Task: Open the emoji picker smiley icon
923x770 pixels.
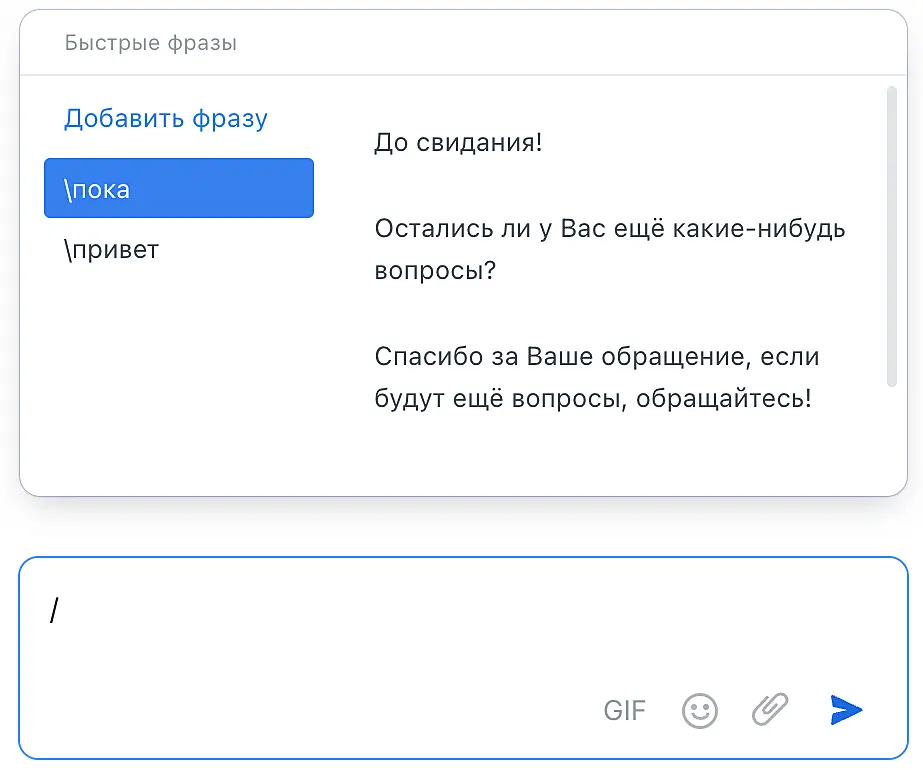Action: click(x=700, y=711)
